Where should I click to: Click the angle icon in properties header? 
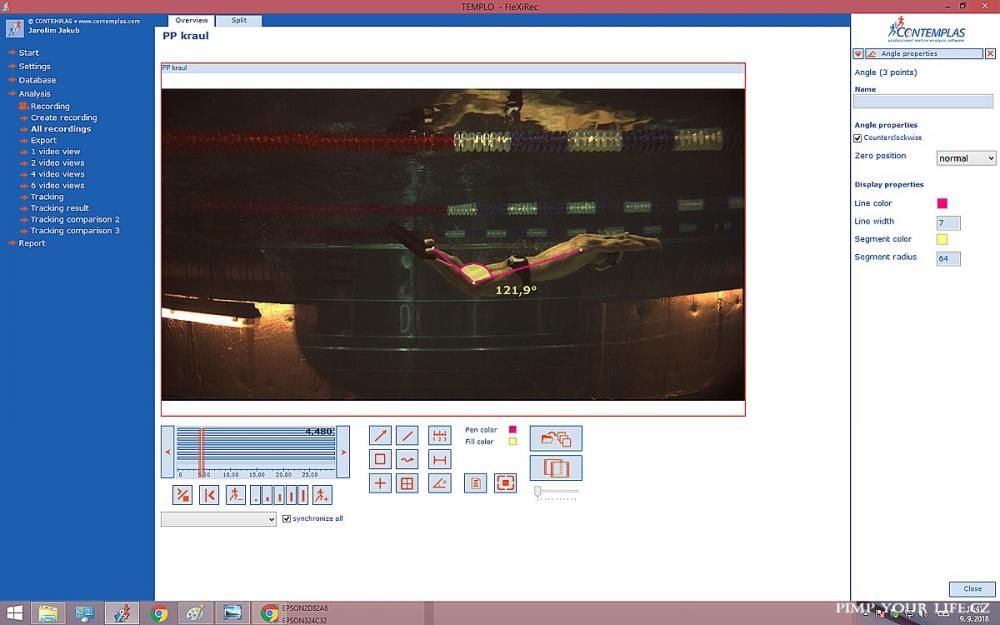(x=871, y=54)
